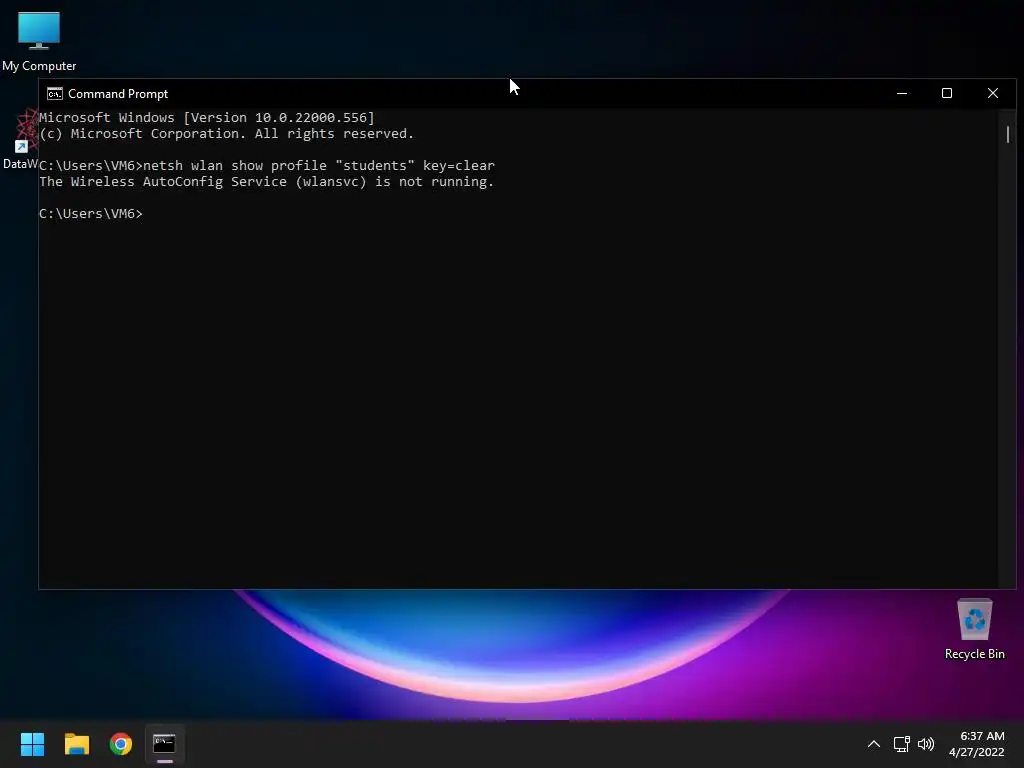Open the Recycle Bin desktop icon
The image size is (1024, 768).
(x=974, y=630)
